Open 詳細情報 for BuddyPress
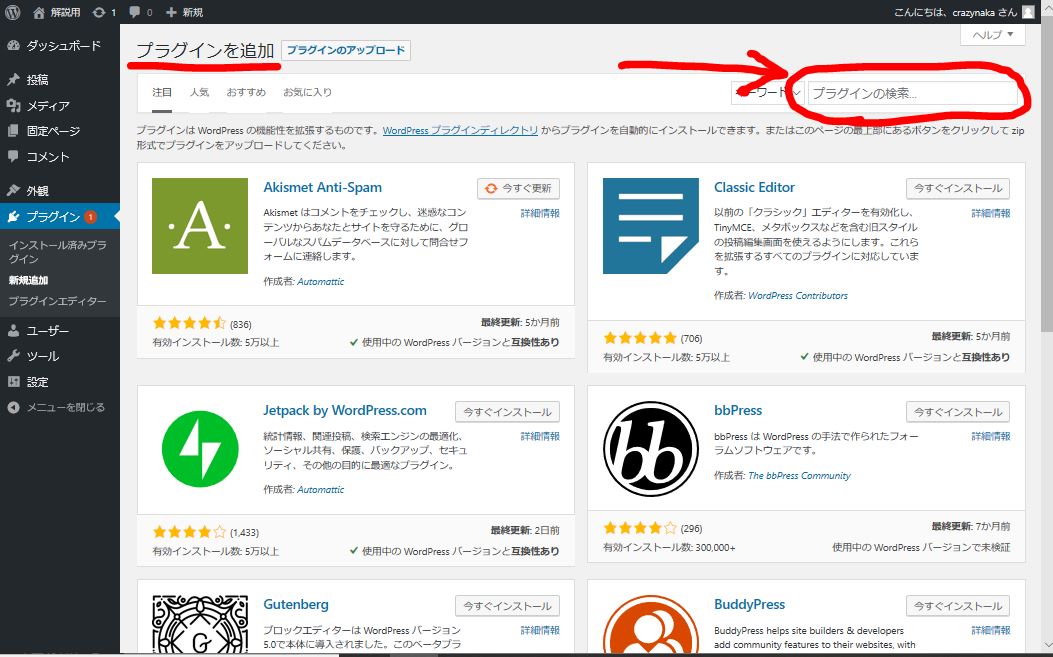This screenshot has height=657, width=1053. pos(991,631)
